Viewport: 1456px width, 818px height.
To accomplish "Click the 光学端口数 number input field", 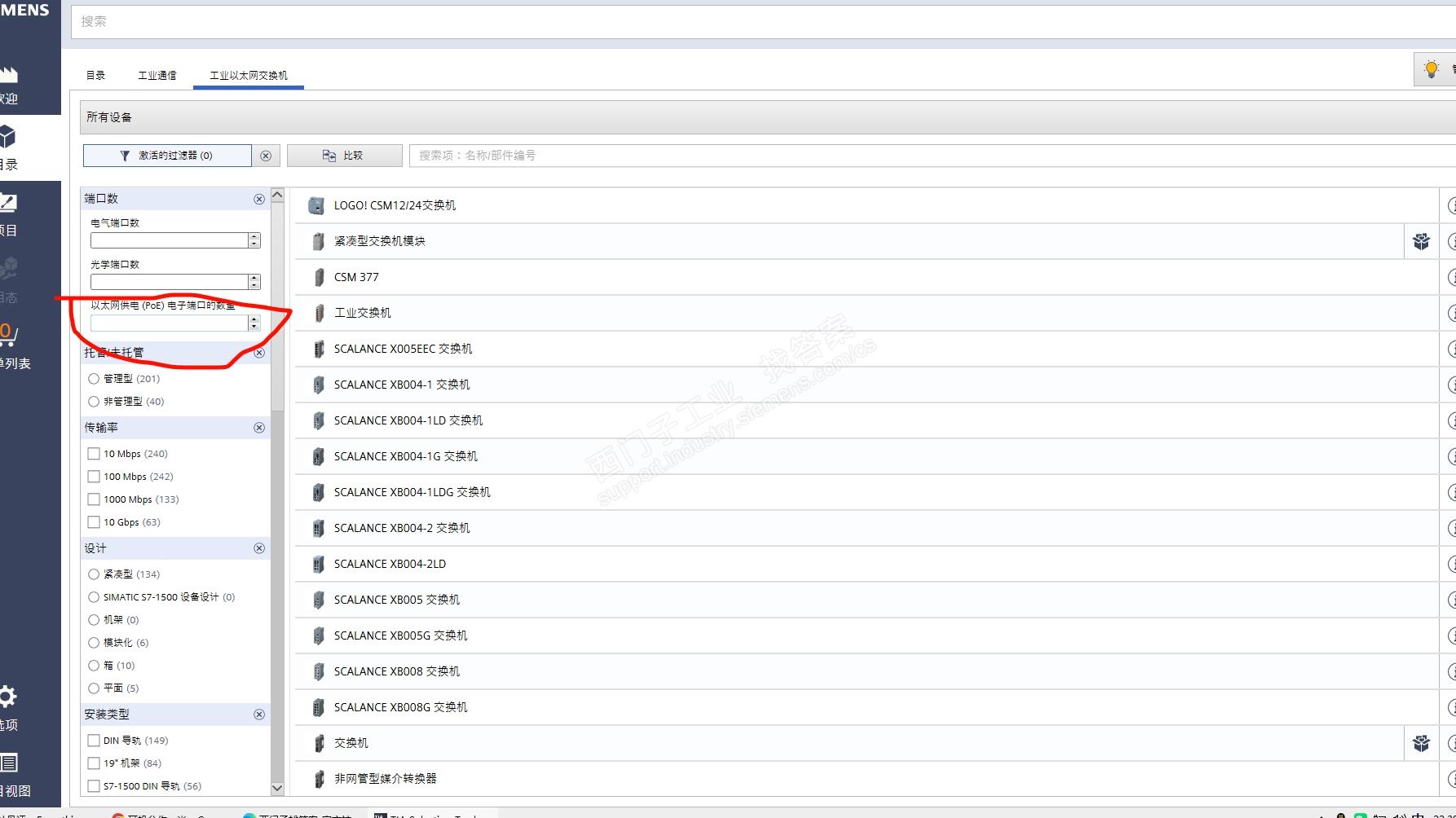I will pos(170,282).
